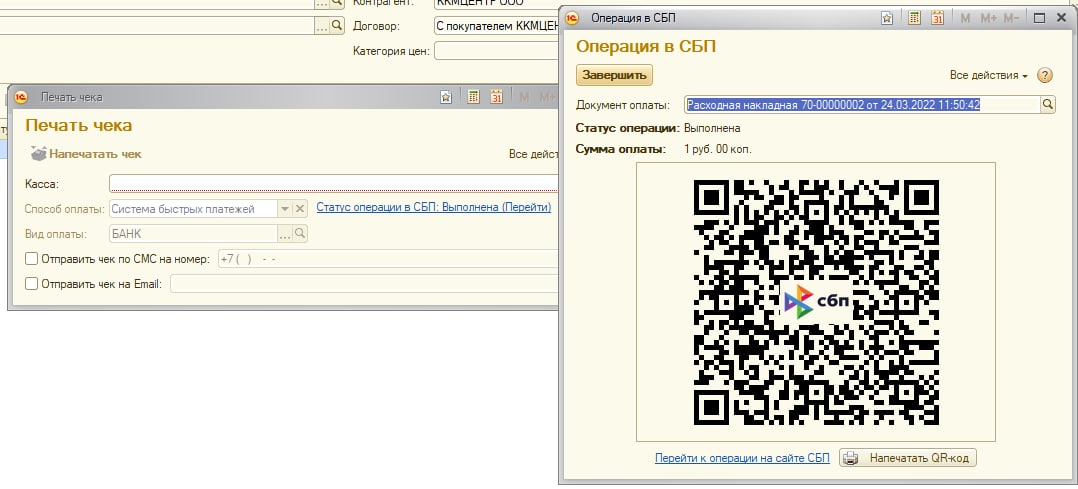This screenshot has width=1078, height=489.
Task: Click the Касса input field
Action: (x=333, y=184)
